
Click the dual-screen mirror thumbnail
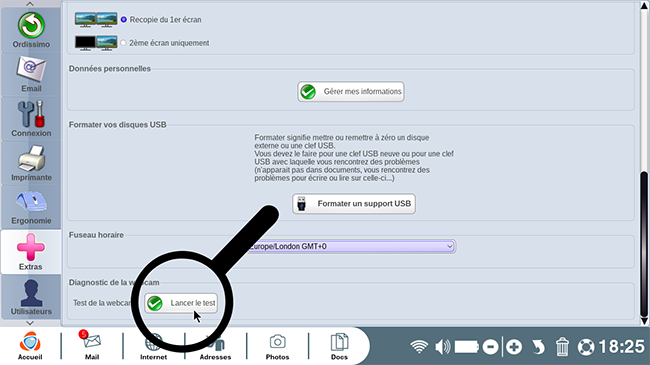tap(96, 19)
